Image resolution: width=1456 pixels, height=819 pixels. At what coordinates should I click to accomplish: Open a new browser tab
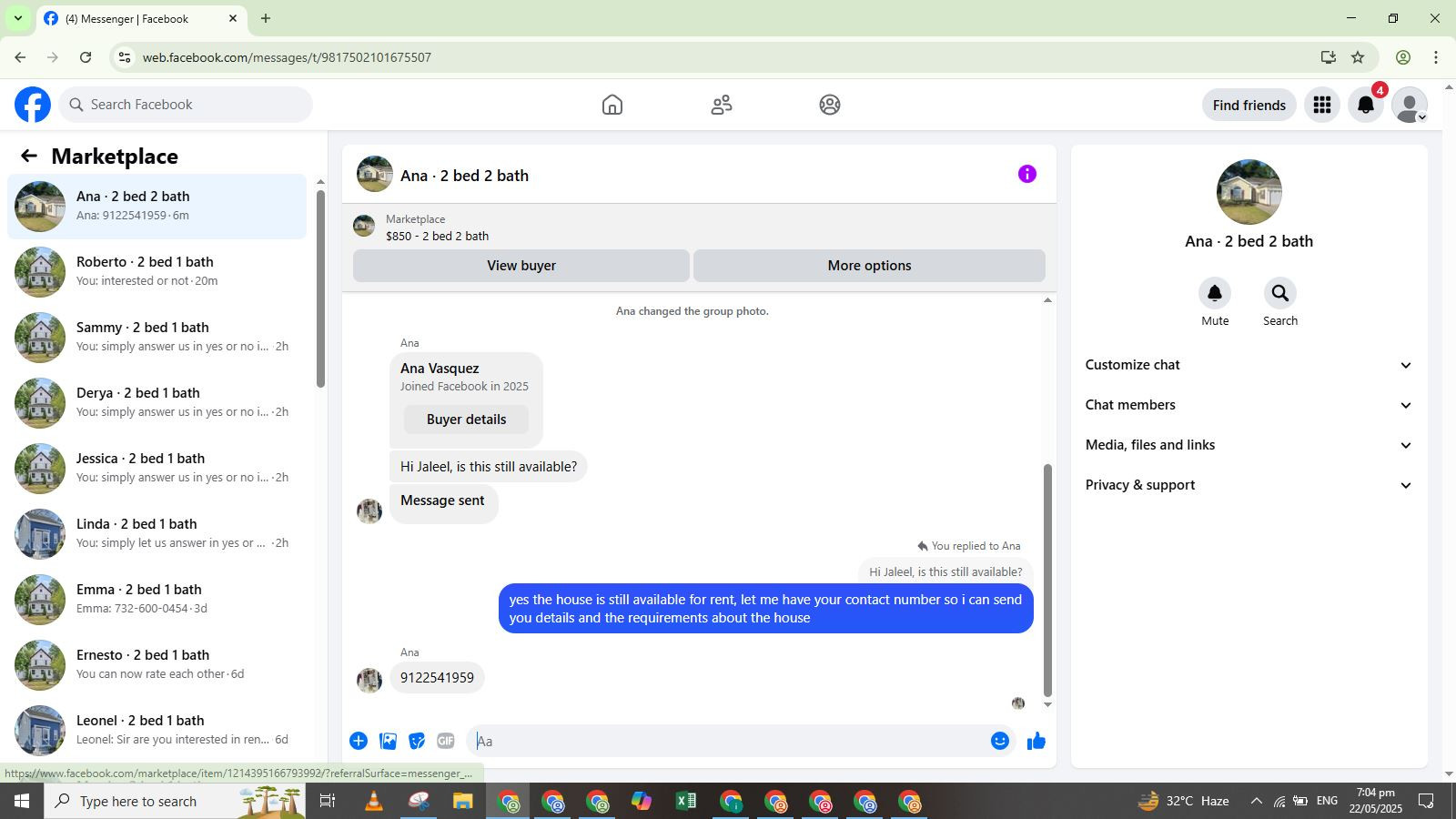(266, 18)
